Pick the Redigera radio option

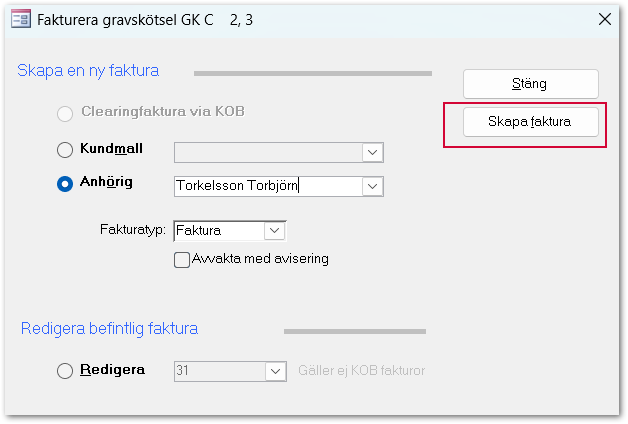66,371
